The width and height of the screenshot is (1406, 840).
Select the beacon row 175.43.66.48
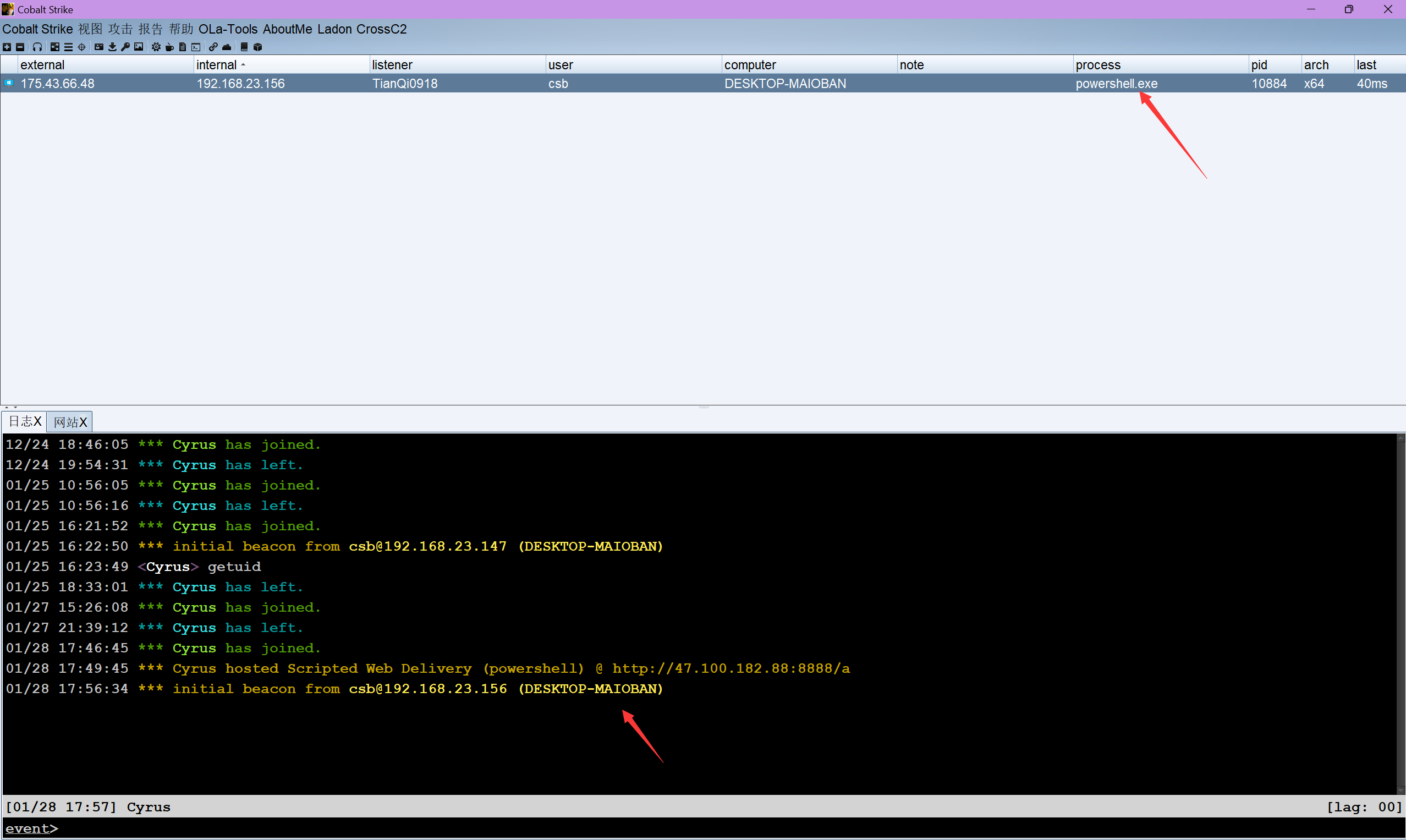703,83
